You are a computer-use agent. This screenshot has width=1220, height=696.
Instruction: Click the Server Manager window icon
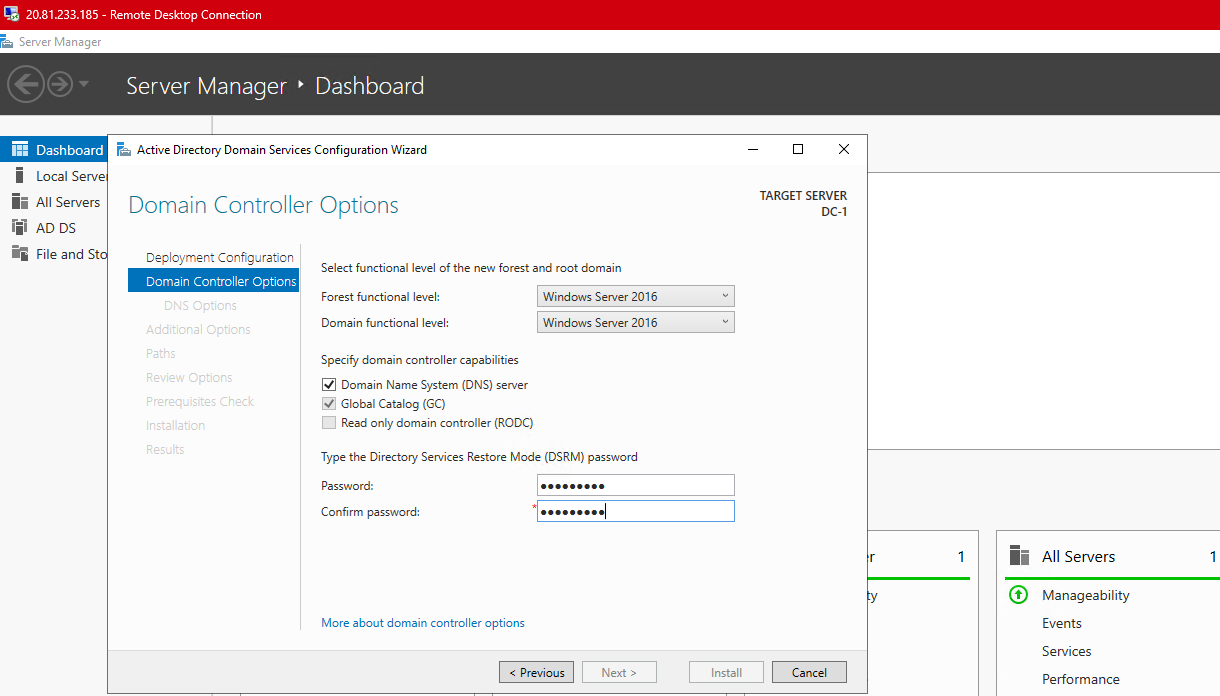pyautogui.click(x=7, y=42)
